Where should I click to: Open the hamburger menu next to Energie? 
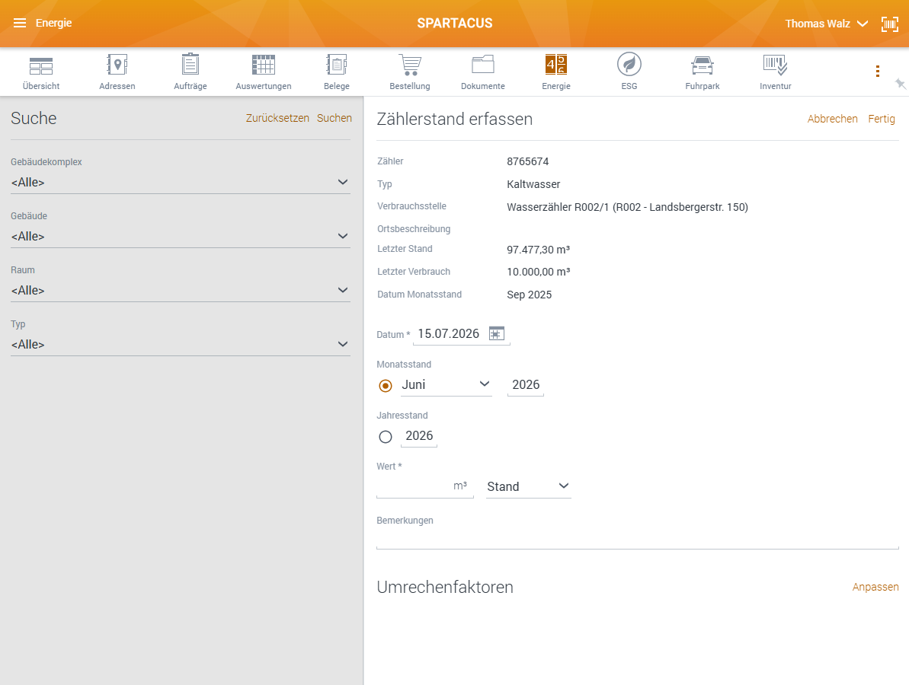(x=20, y=23)
